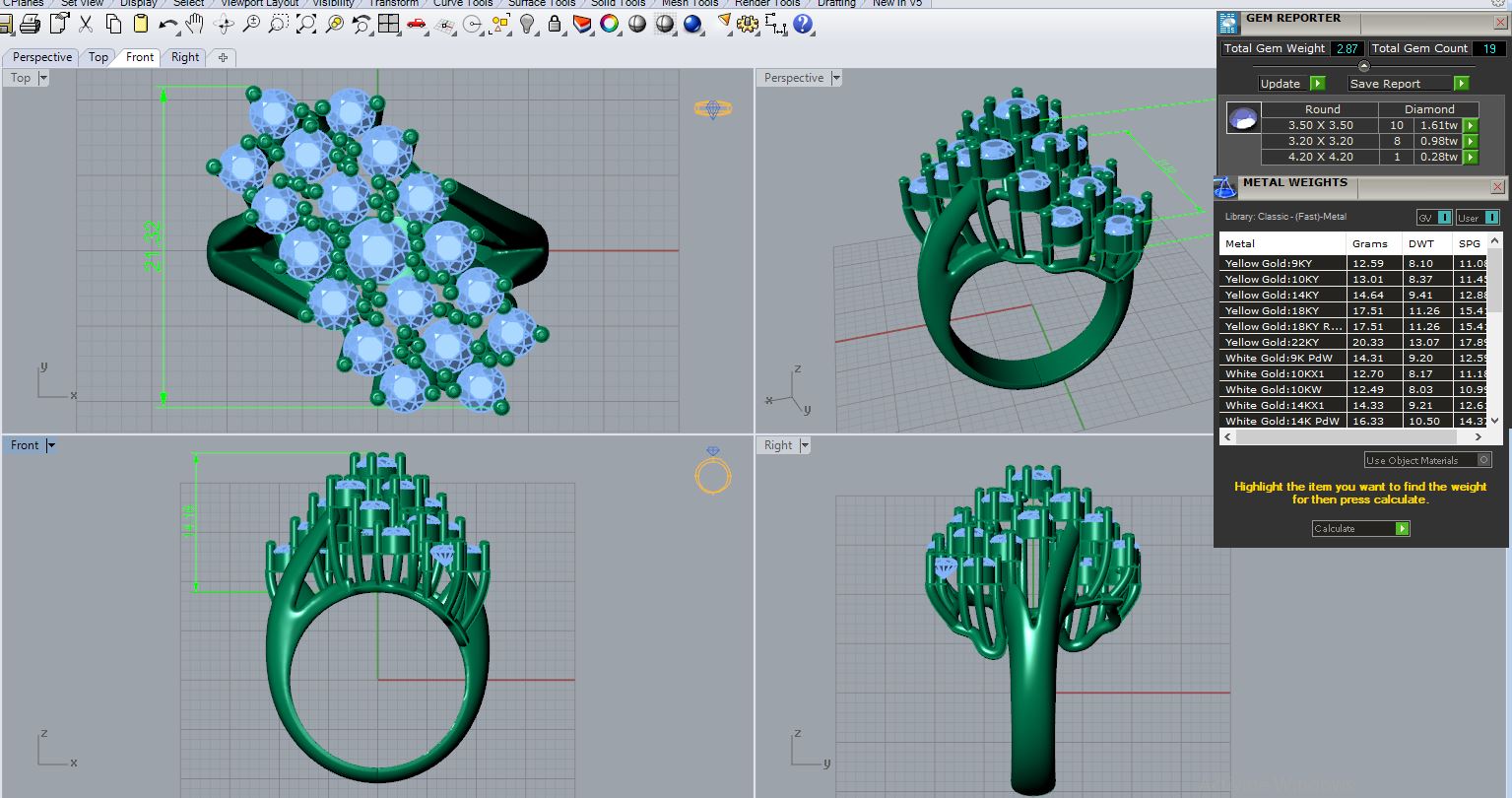This screenshot has height=798, width=1512.
Task: Select the Zoom Dynamic magnifier tool
Action: point(251,24)
